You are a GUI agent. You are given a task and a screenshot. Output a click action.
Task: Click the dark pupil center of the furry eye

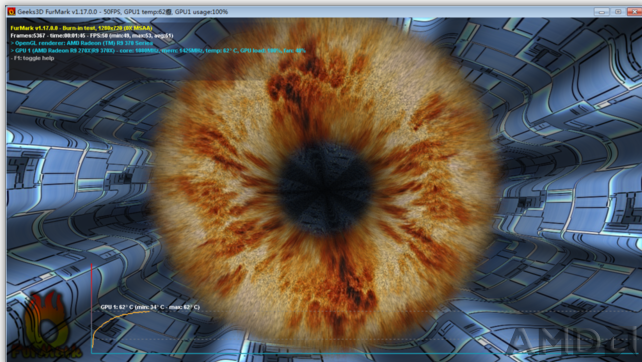tap(326, 187)
